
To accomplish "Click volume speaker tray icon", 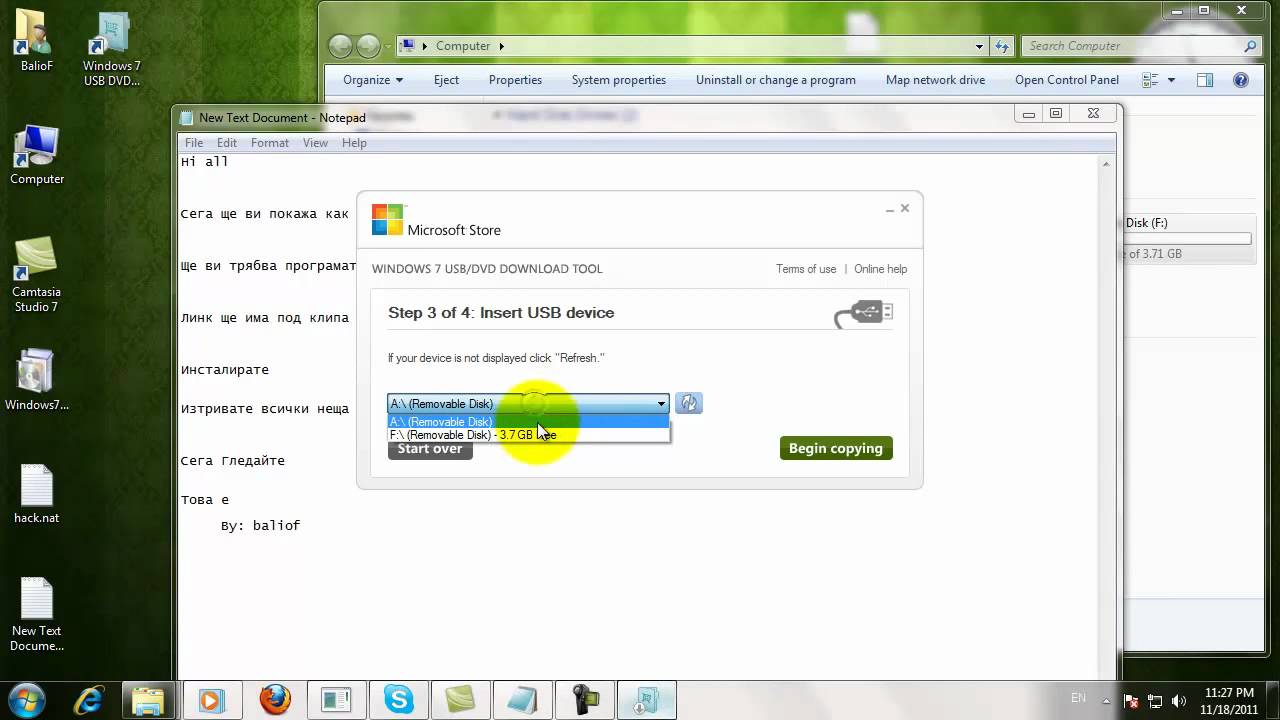I will coord(1178,701).
